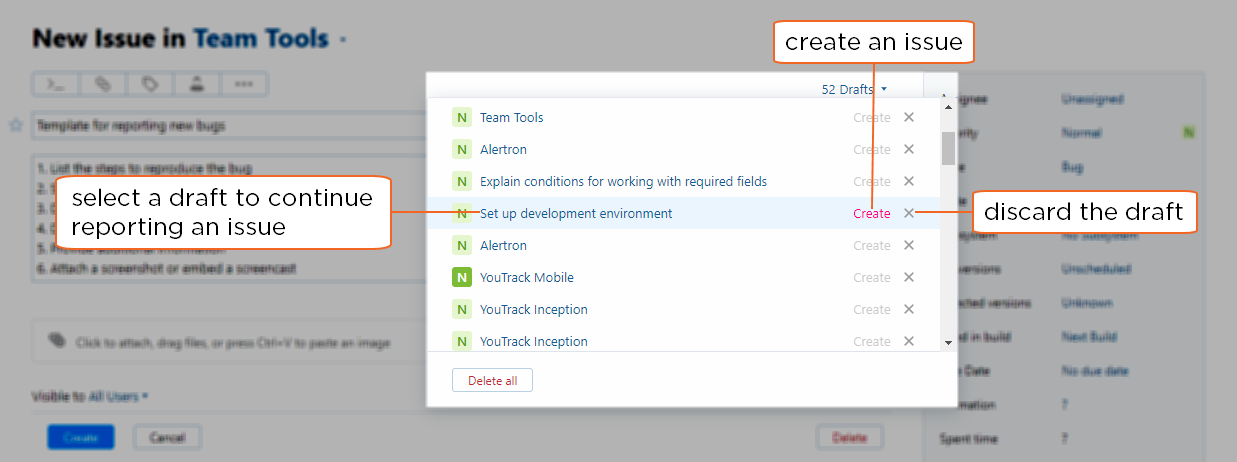Select the Team Tools draft
The width and height of the screenshot is (1237, 462).
click(512, 117)
